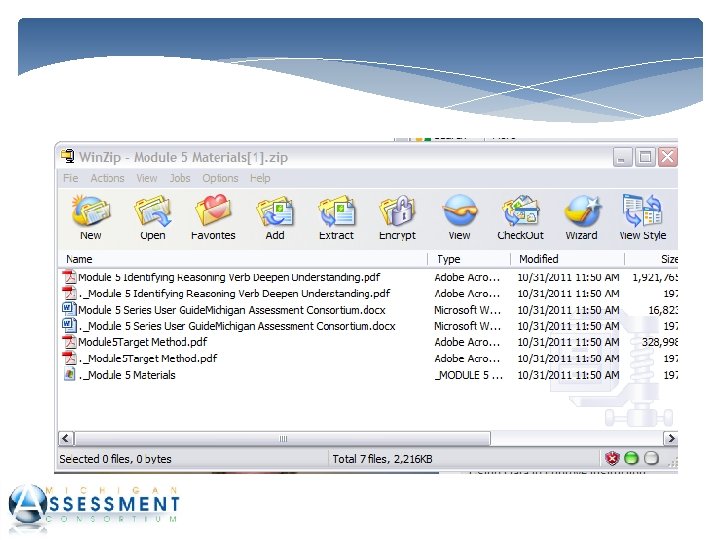720x540 pixels.
Task: Select ._Module5Target Method.pdf file name
Action: click(x=148, y=358)
